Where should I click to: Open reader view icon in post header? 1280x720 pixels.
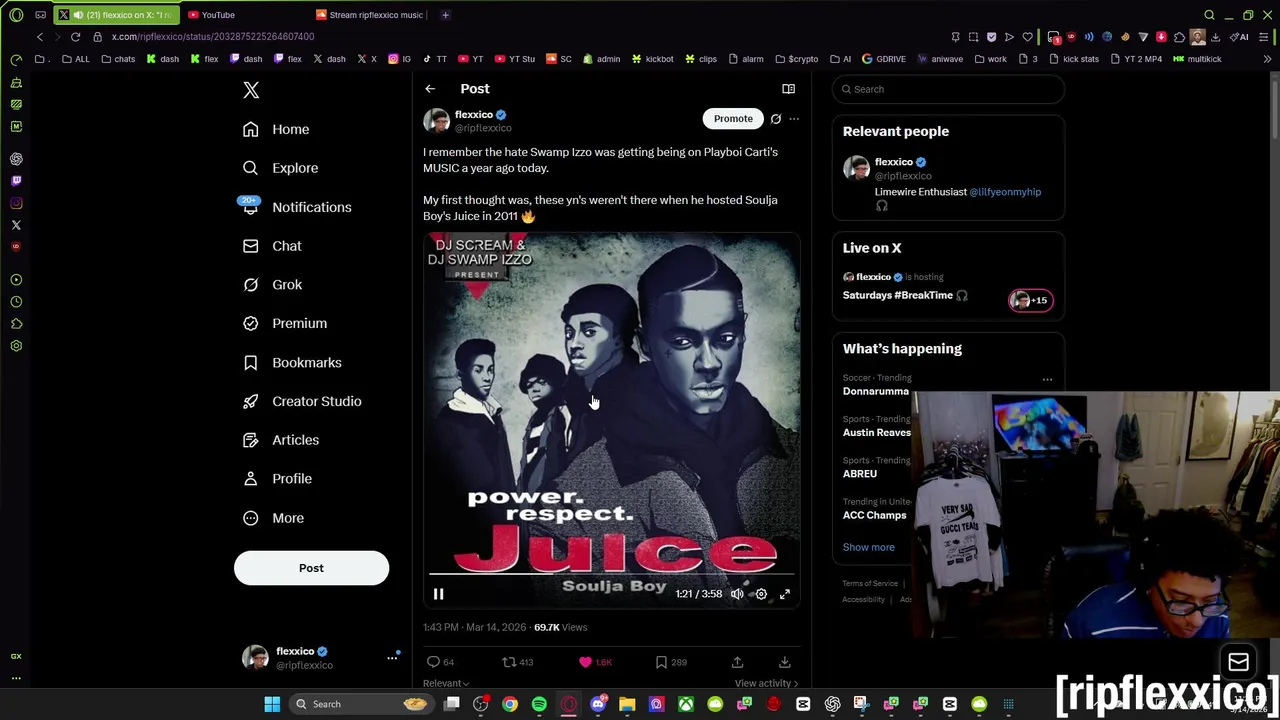coord(788,89)
